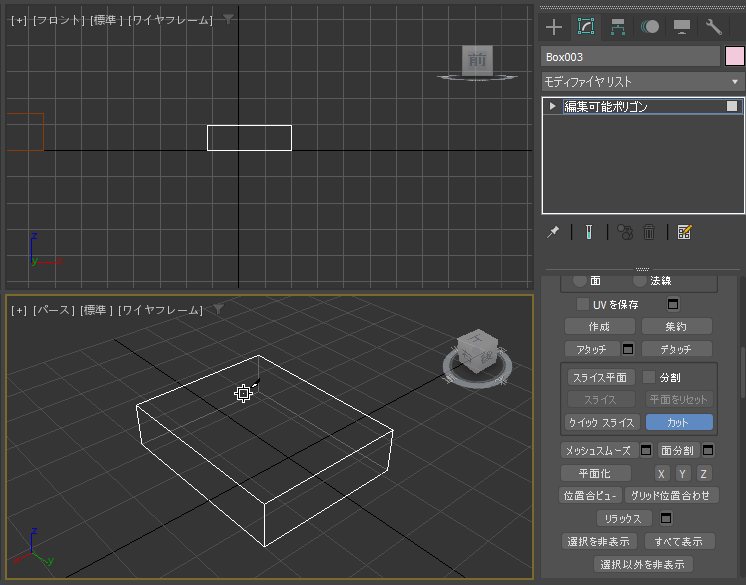
Task: Open the [パース] viewport view menu
Action: click(53, 310)
